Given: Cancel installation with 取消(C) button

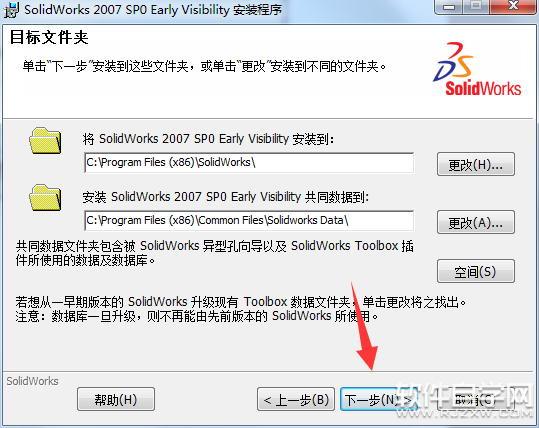Looking at the screenshot, I should click(476, 399).
